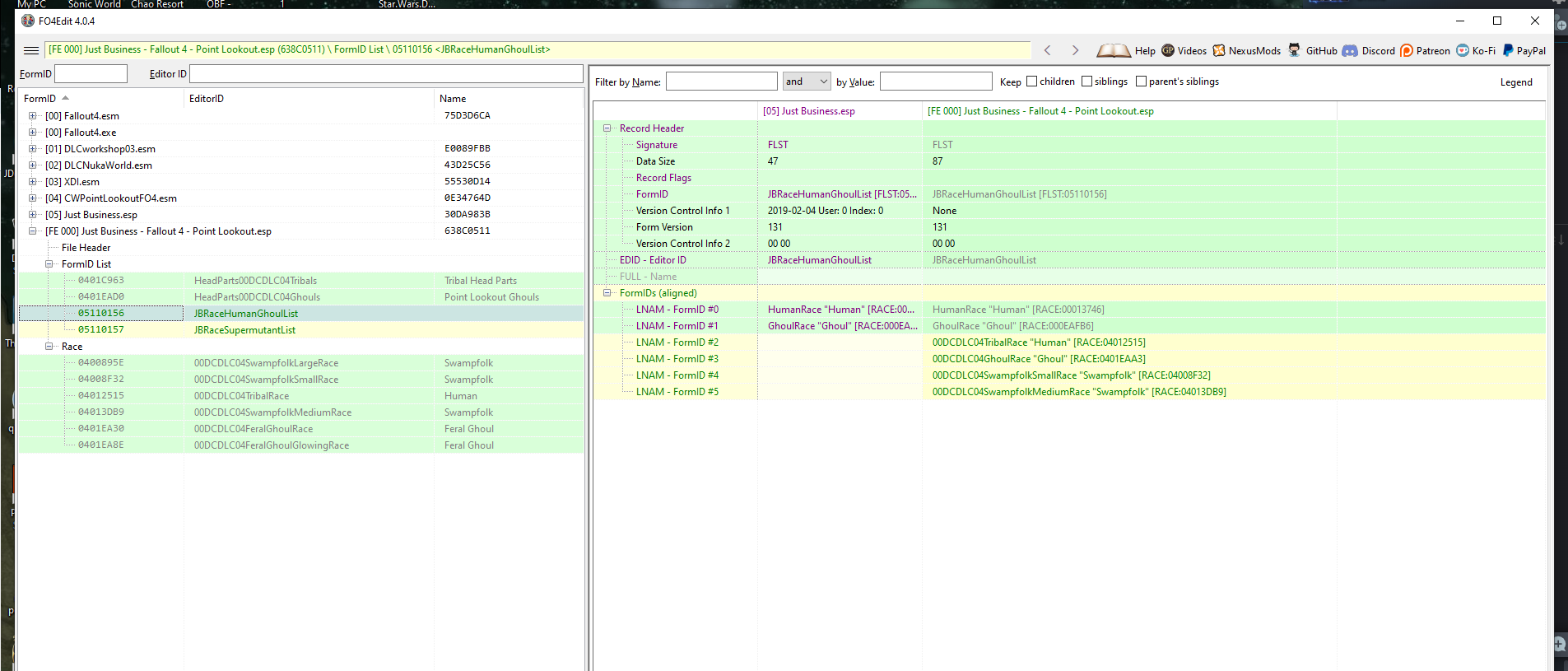Expand the [00] Fallout4.esm tree node
Image resolution: width=1568 pixels, height=671 pixels.
[x=32, y=116]
